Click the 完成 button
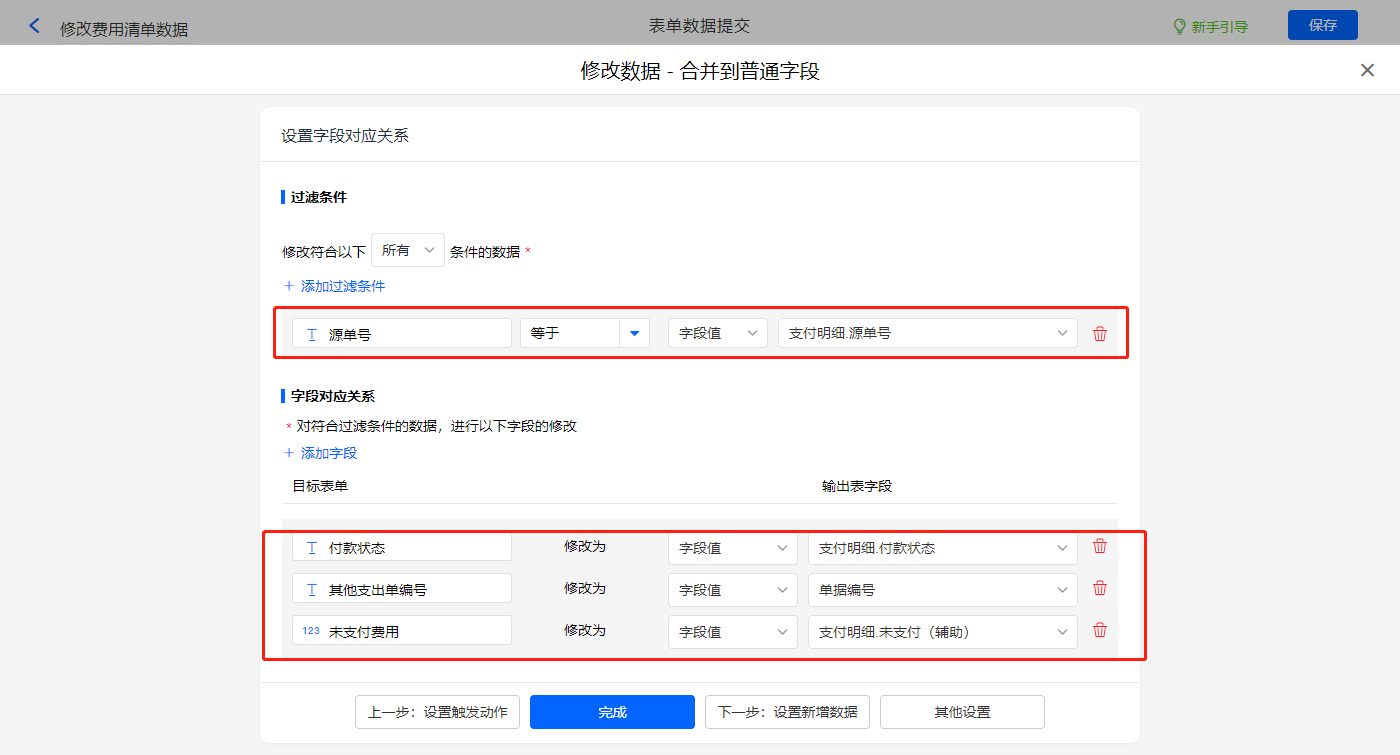The width and height of the screenshot is (1400, 755). coord(612,712)
